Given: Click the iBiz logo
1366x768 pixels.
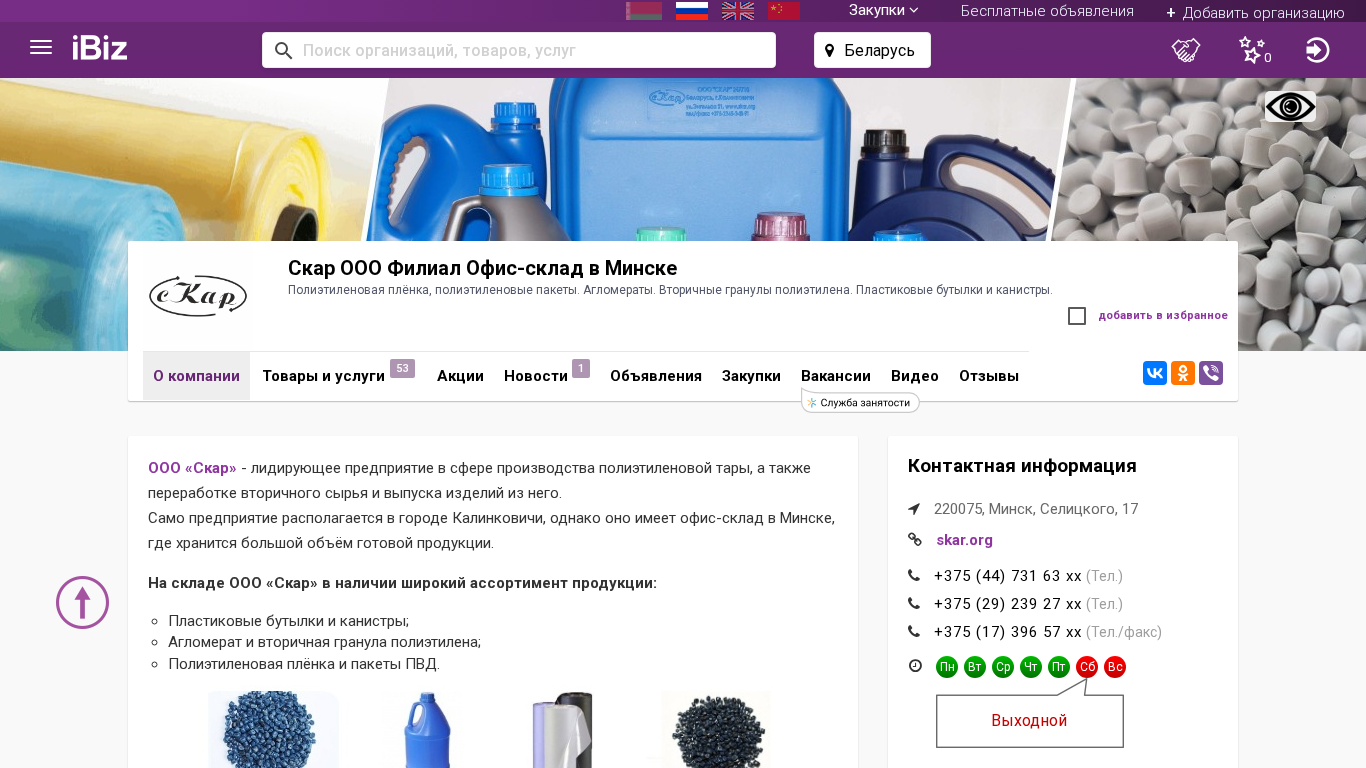Looking at the screenshot, I should point(100,48).
